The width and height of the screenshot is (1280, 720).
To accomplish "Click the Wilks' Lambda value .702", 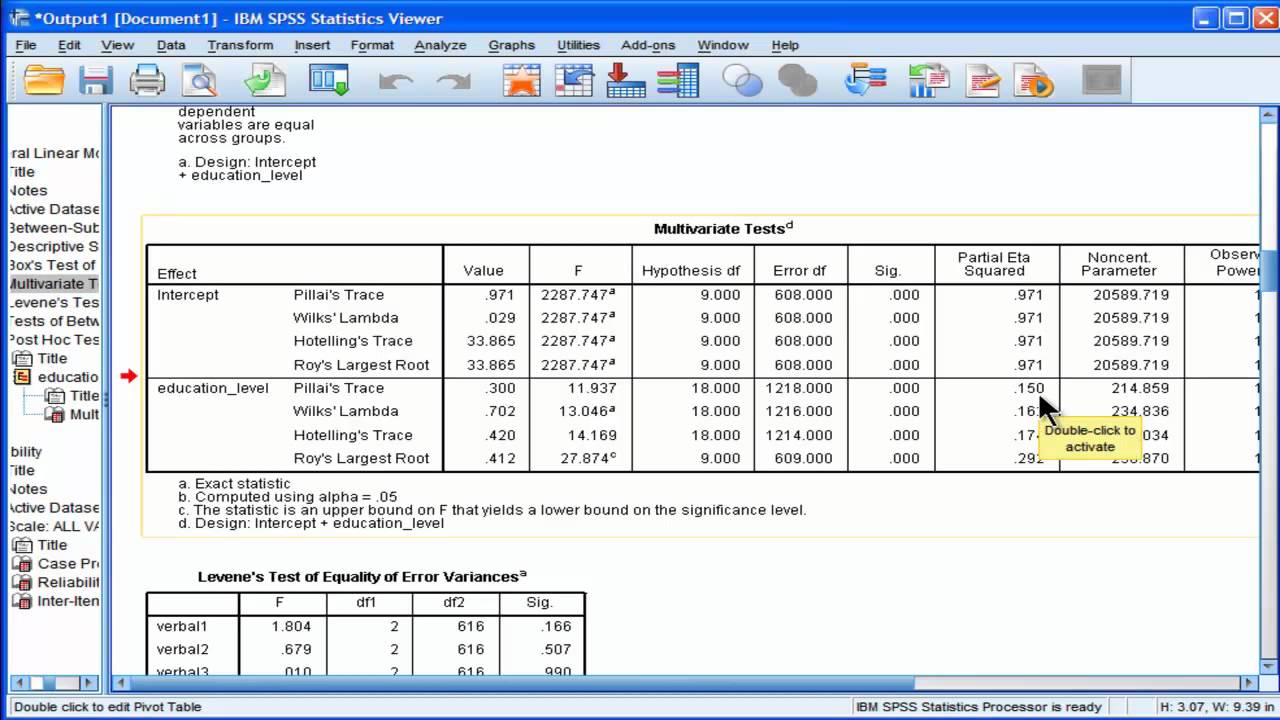I will 500,411.
